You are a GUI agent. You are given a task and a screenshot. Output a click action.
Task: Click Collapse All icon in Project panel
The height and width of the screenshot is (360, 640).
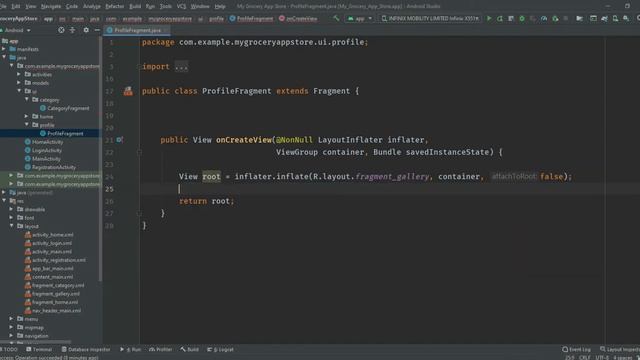[x=73, y=30]
